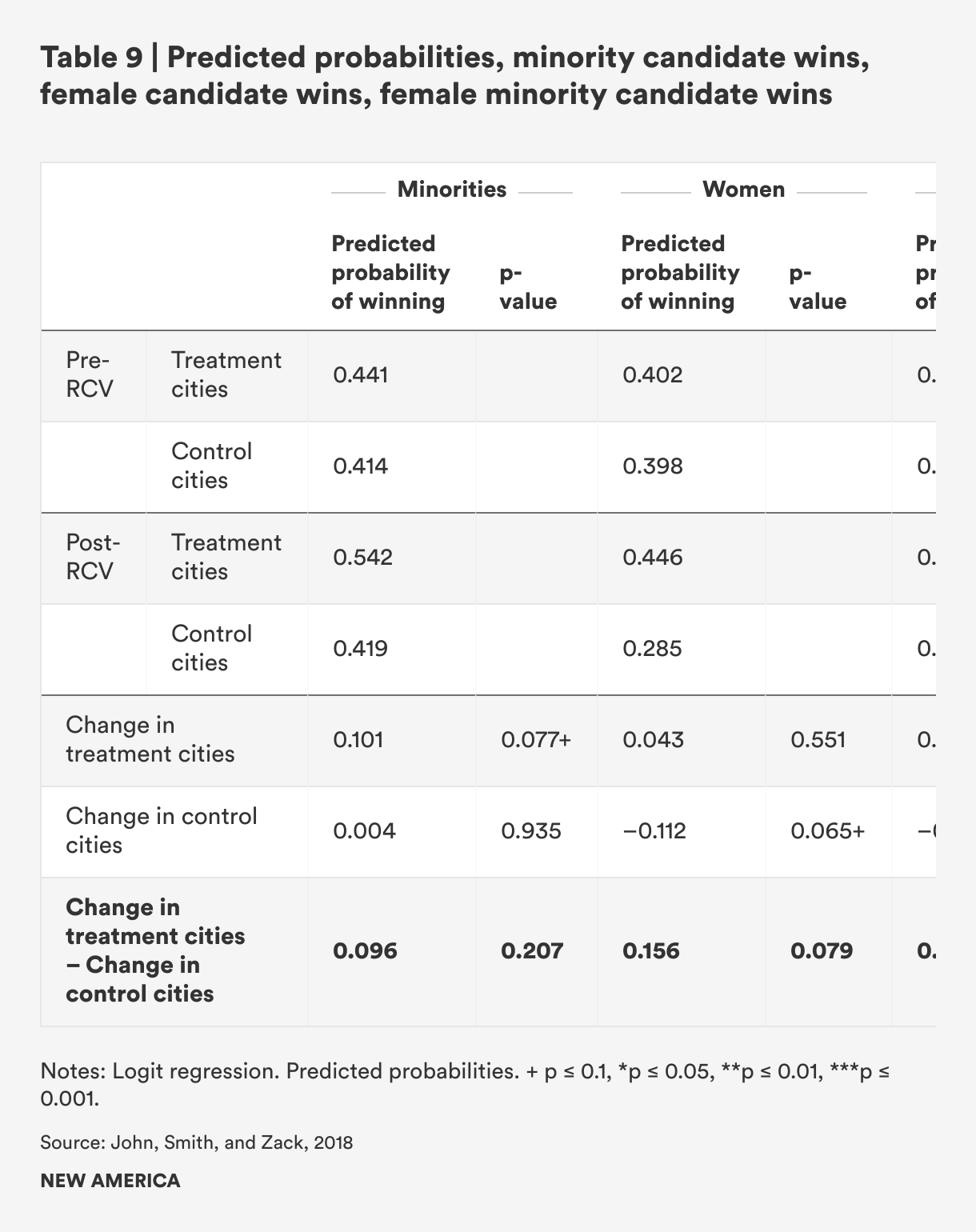The height and width of the screenshot is (1232, 976).
Task: Select the 0.065+ p-value cell
Action: tap(827, 831)
